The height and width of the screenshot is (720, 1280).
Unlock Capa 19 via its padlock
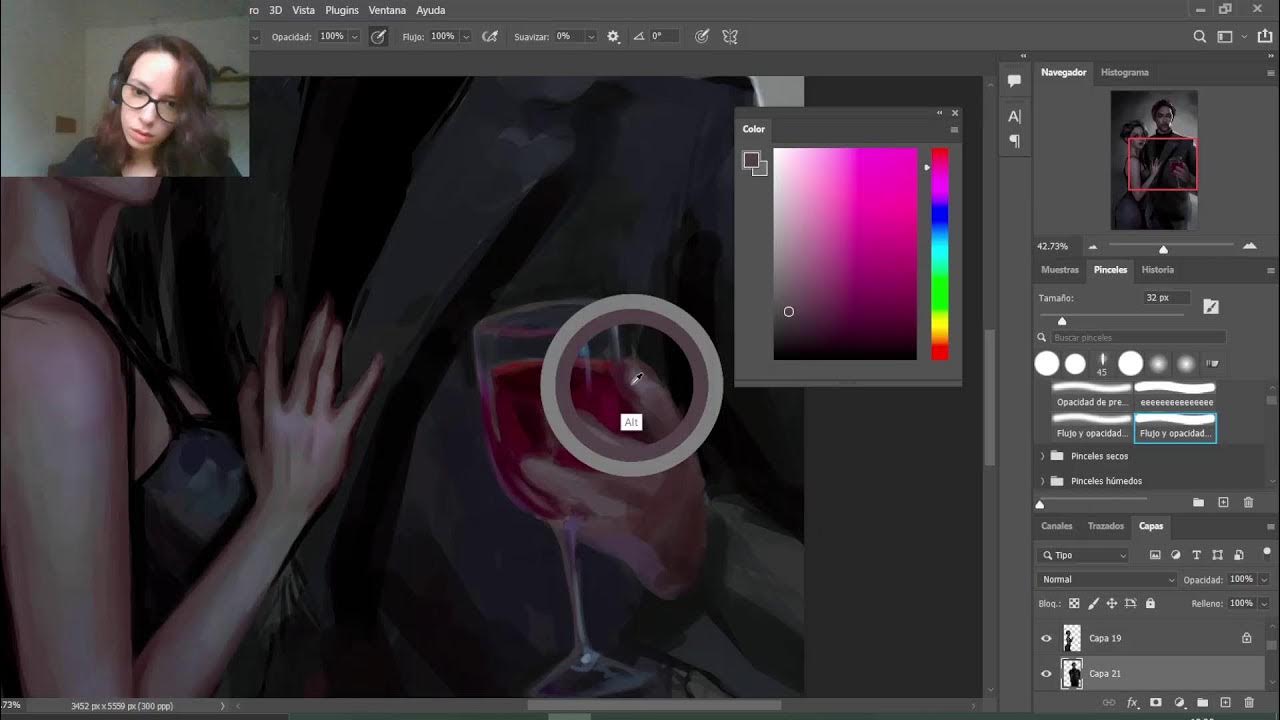pos(1247,638)
